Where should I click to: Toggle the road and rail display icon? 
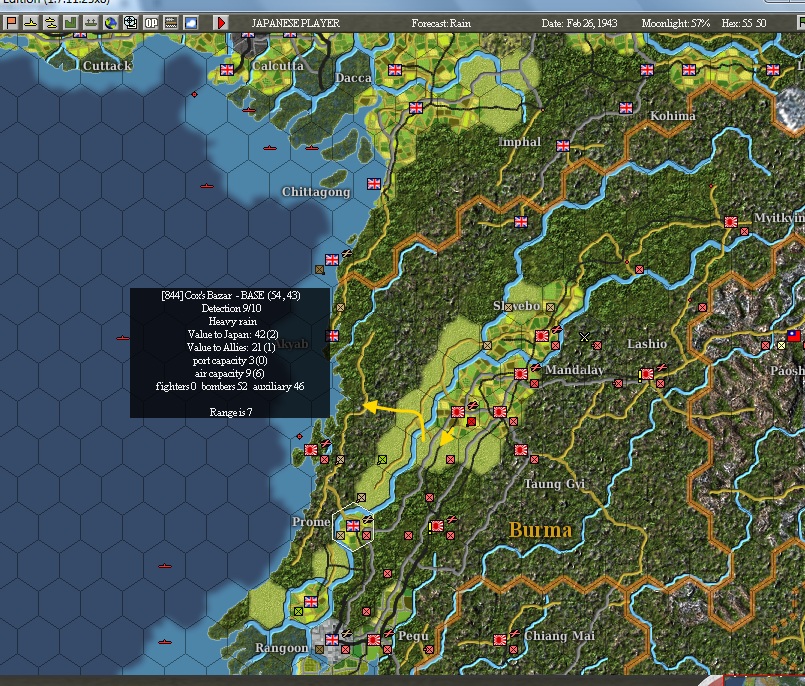coord(171,23)
